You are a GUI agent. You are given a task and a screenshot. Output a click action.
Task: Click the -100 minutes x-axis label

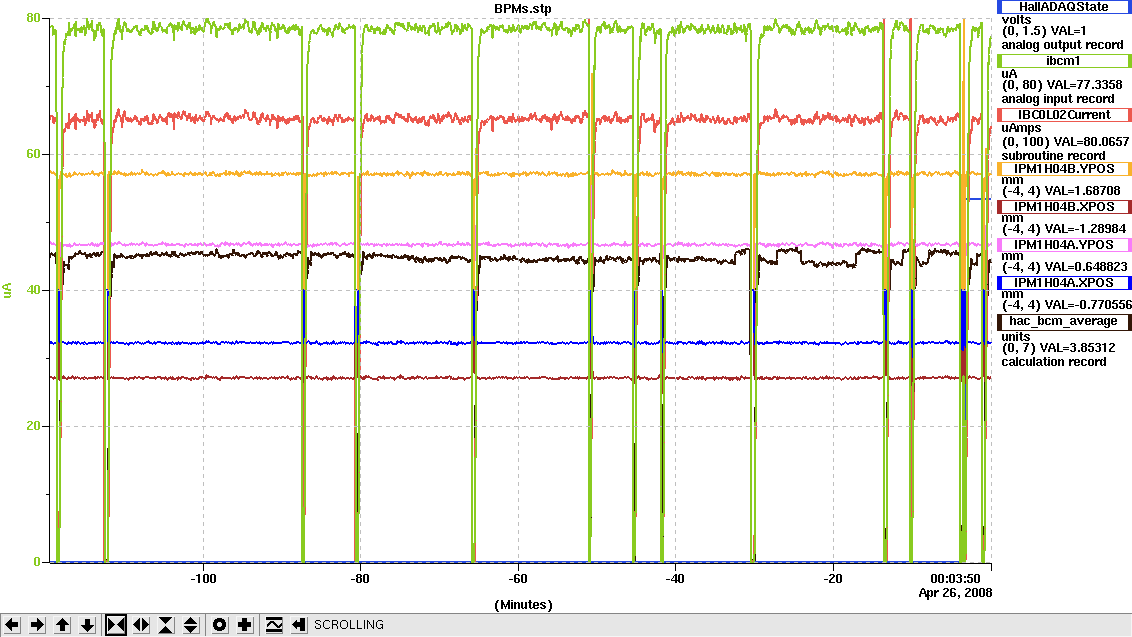203,578
